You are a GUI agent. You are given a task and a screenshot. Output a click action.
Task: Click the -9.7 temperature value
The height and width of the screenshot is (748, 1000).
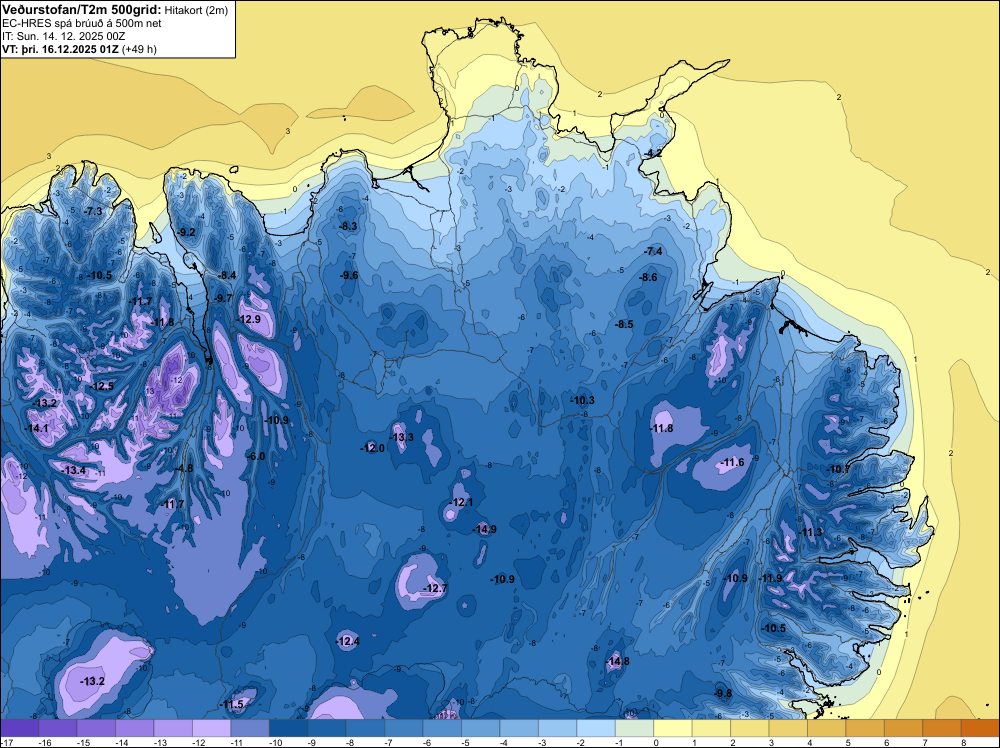coord(223,298)
